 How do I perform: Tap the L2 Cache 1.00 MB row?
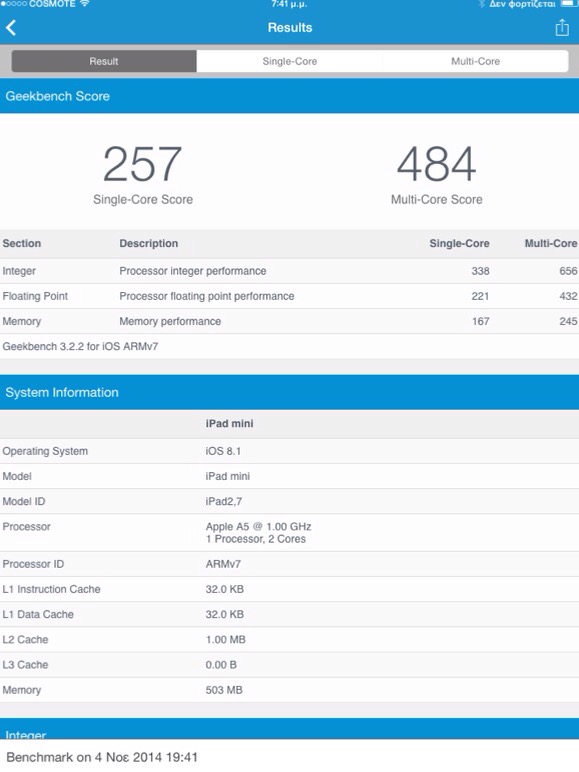pos(290,640)
